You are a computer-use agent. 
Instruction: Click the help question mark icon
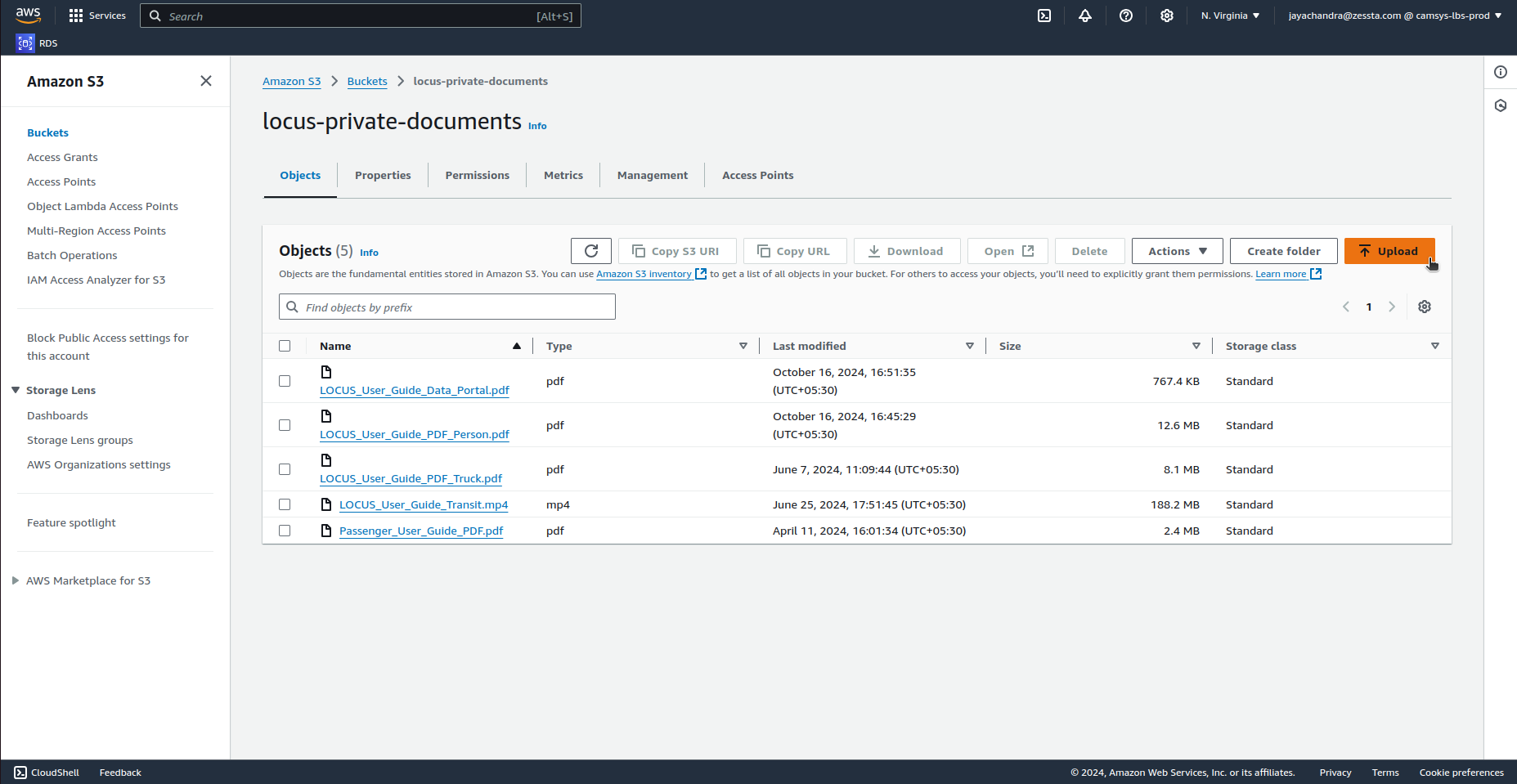(1126, 16)
